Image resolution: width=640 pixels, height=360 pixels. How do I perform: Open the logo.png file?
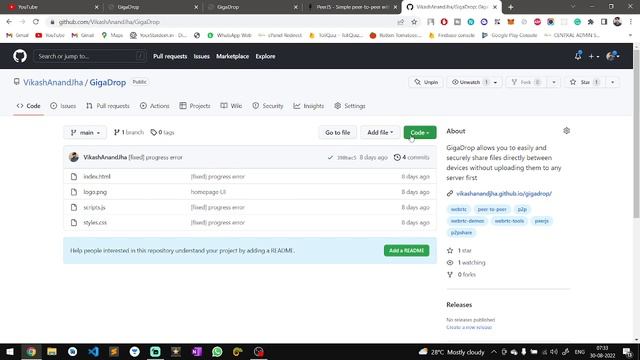click(x=95, y=192)
